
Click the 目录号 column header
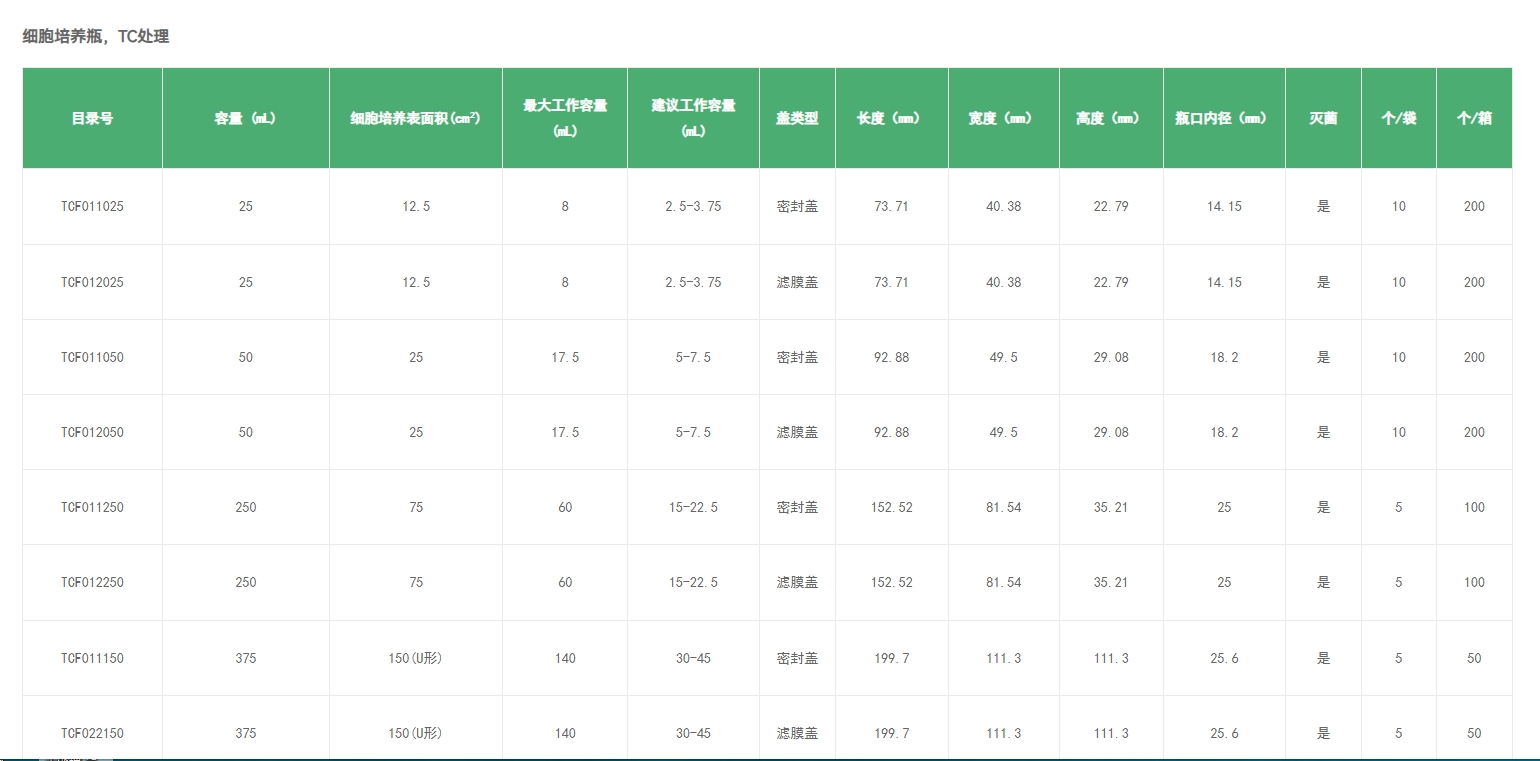[x=92, y=118]
